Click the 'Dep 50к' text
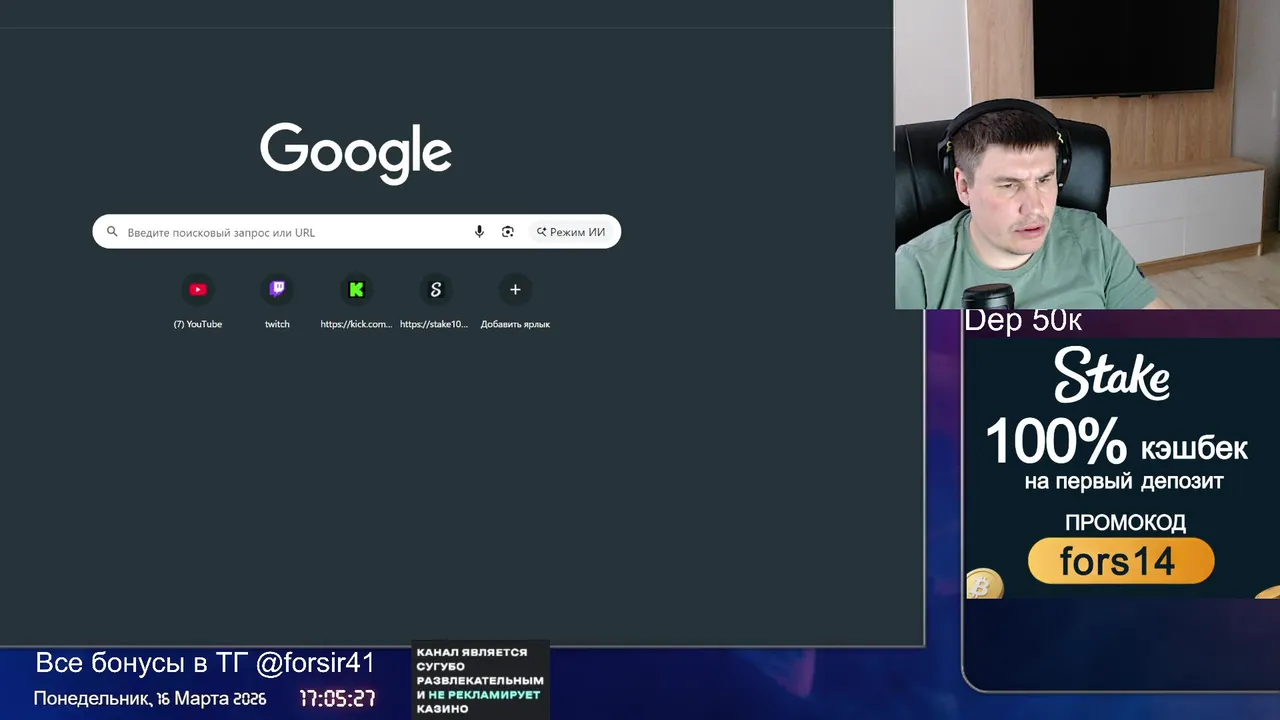This screenshot has width=1280, height=720. [1023, 321]
